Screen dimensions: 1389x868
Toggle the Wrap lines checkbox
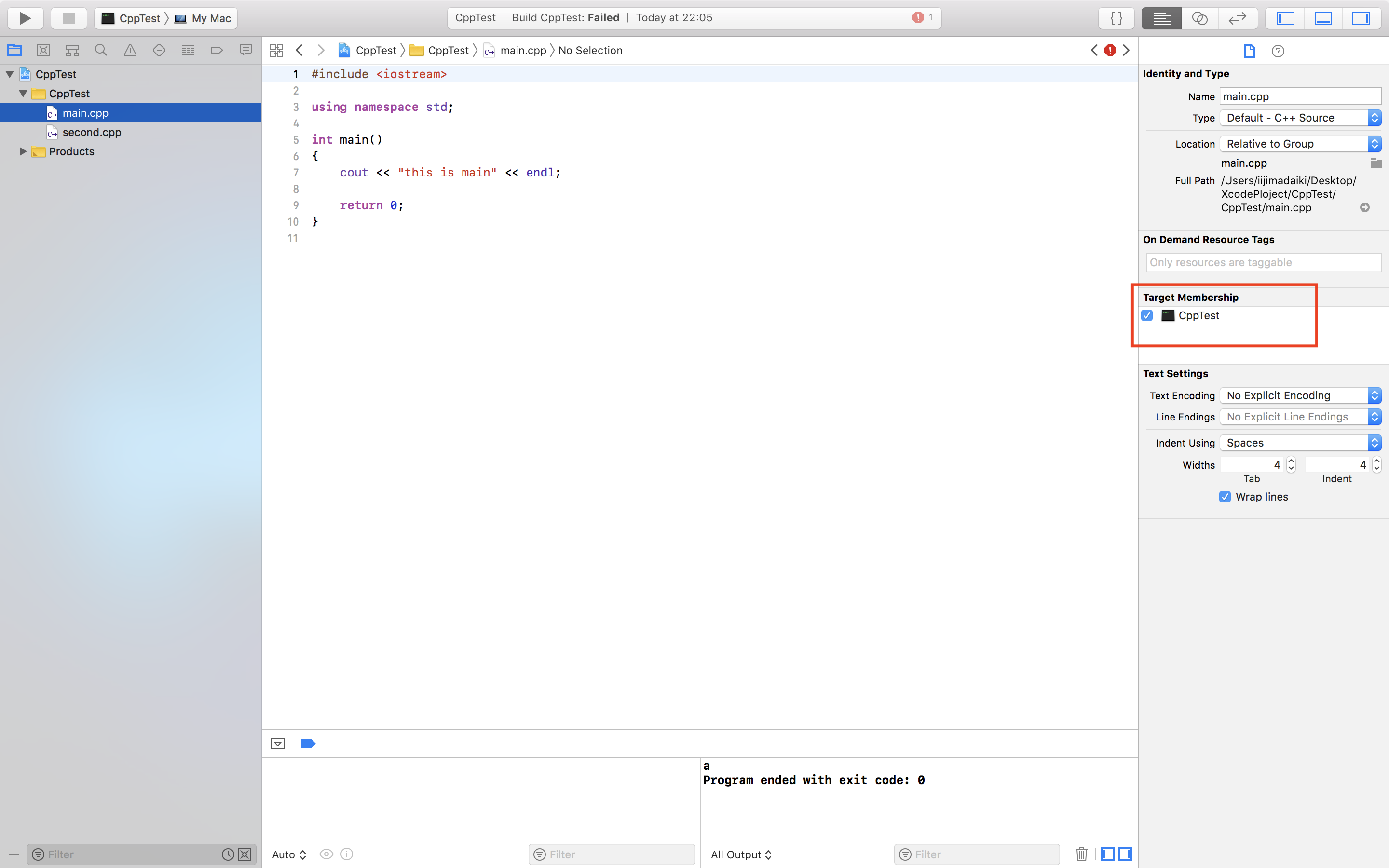coord(1225,497)
